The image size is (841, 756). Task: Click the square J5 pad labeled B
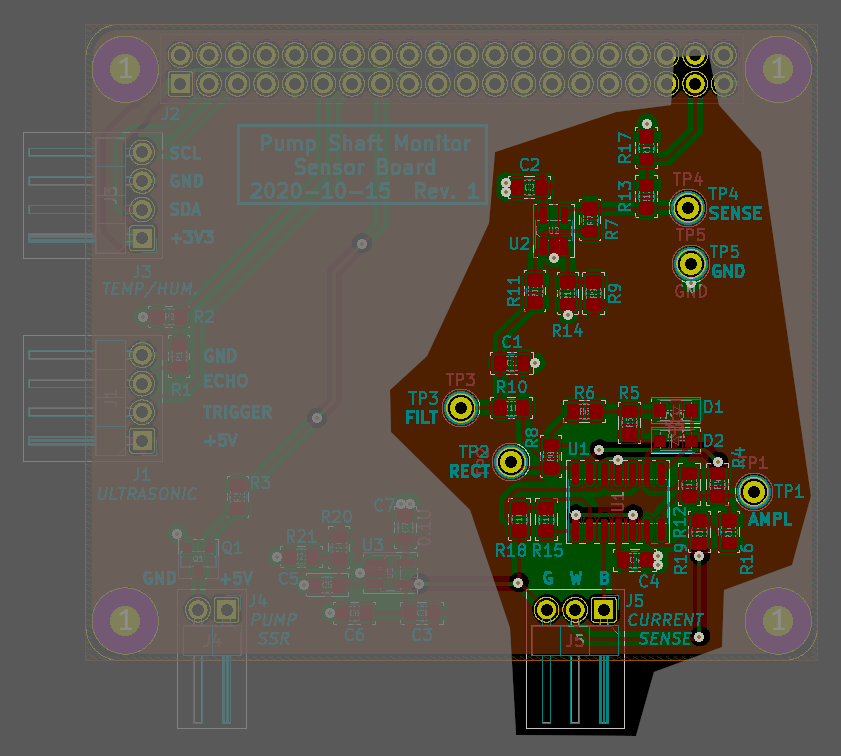(604, 610)
